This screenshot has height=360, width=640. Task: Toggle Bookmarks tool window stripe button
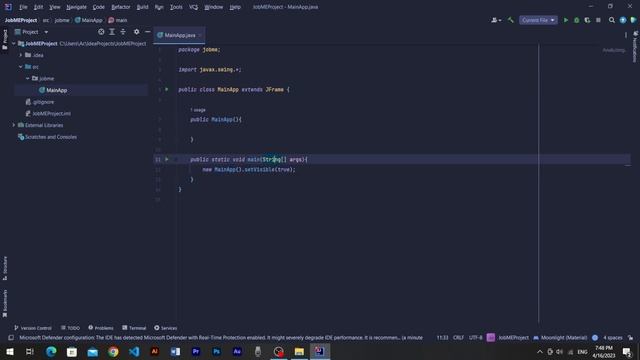(5, 303)
